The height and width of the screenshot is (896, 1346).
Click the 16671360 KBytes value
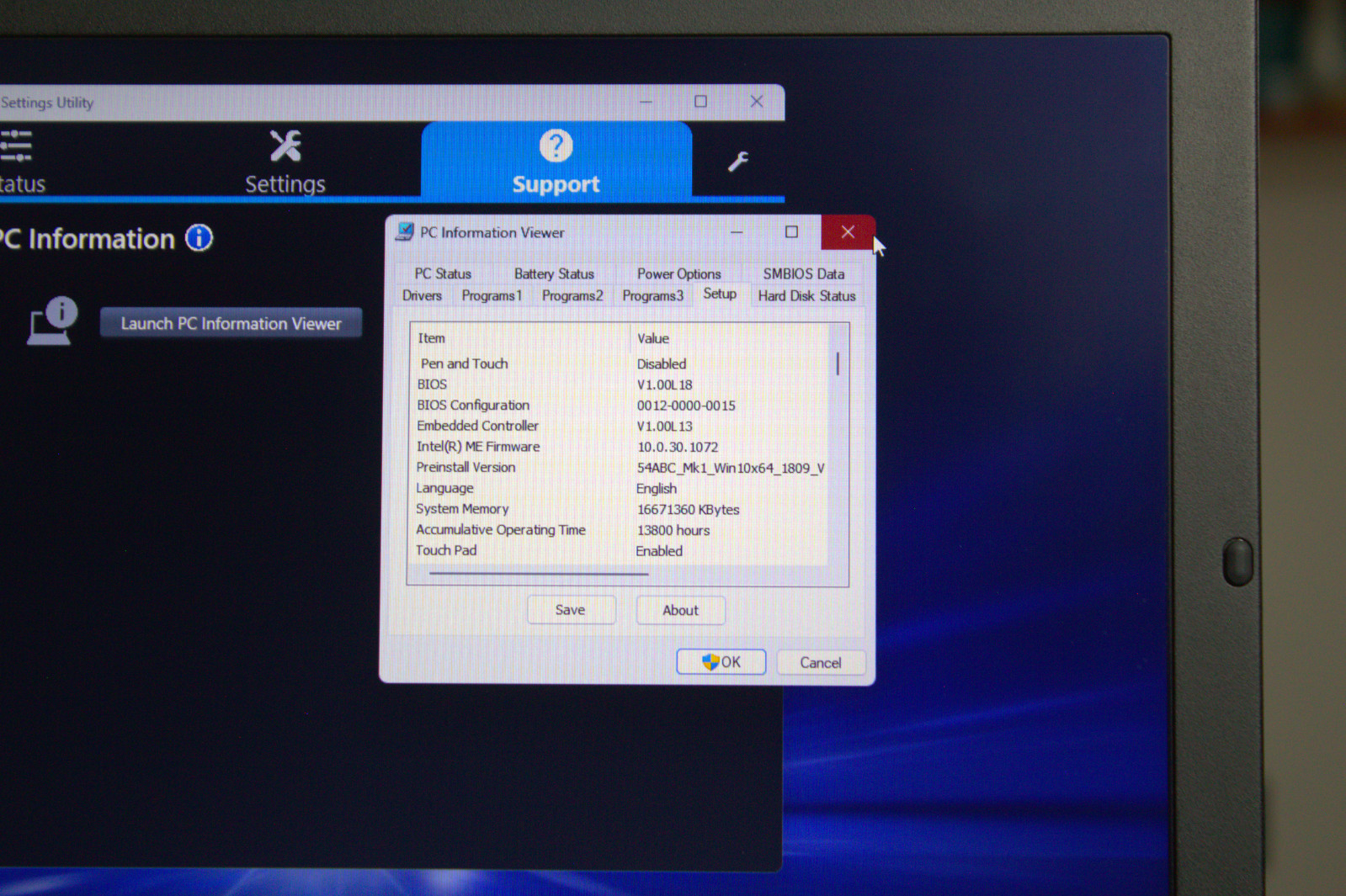point(688,509)
